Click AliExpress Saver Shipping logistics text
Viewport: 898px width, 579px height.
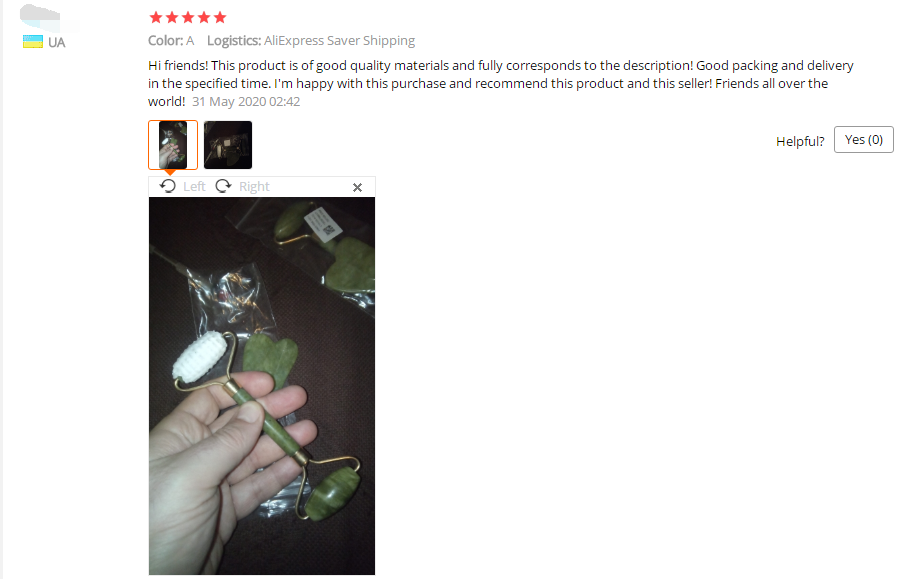[x=340, y=41]
